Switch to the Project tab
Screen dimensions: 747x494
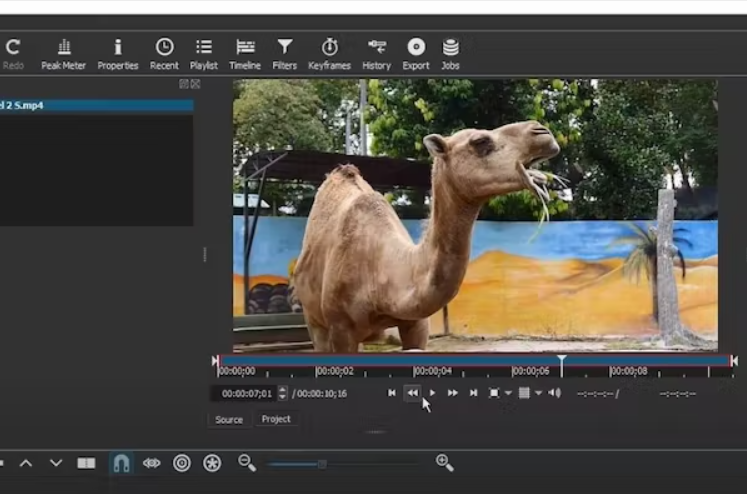point(276,419)
